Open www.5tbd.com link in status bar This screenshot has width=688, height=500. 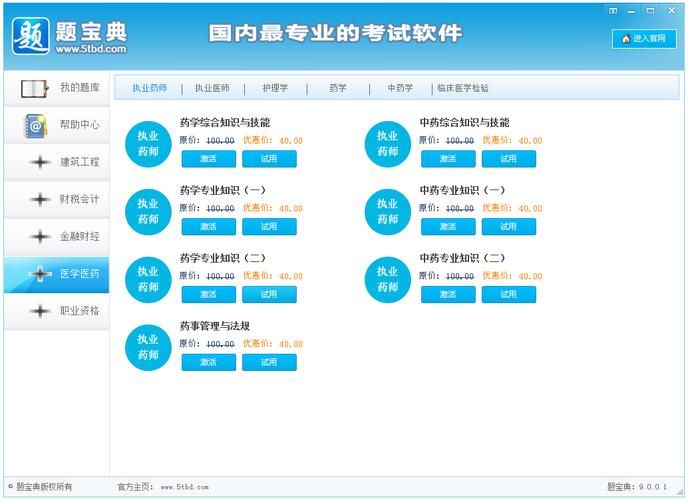click(184, 487)
